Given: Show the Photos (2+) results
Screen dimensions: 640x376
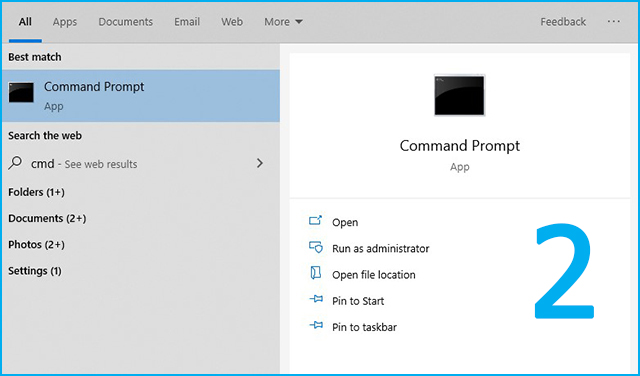Looking at the screenshot, I should tap(36, 245).
